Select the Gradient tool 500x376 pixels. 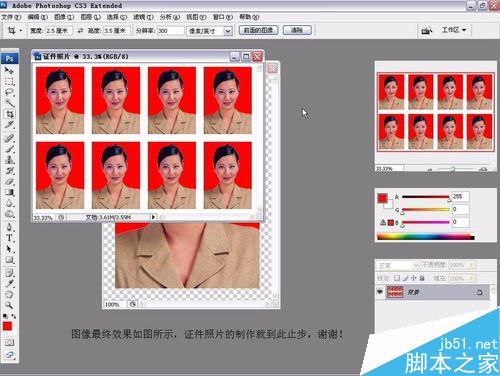[9, 192]
